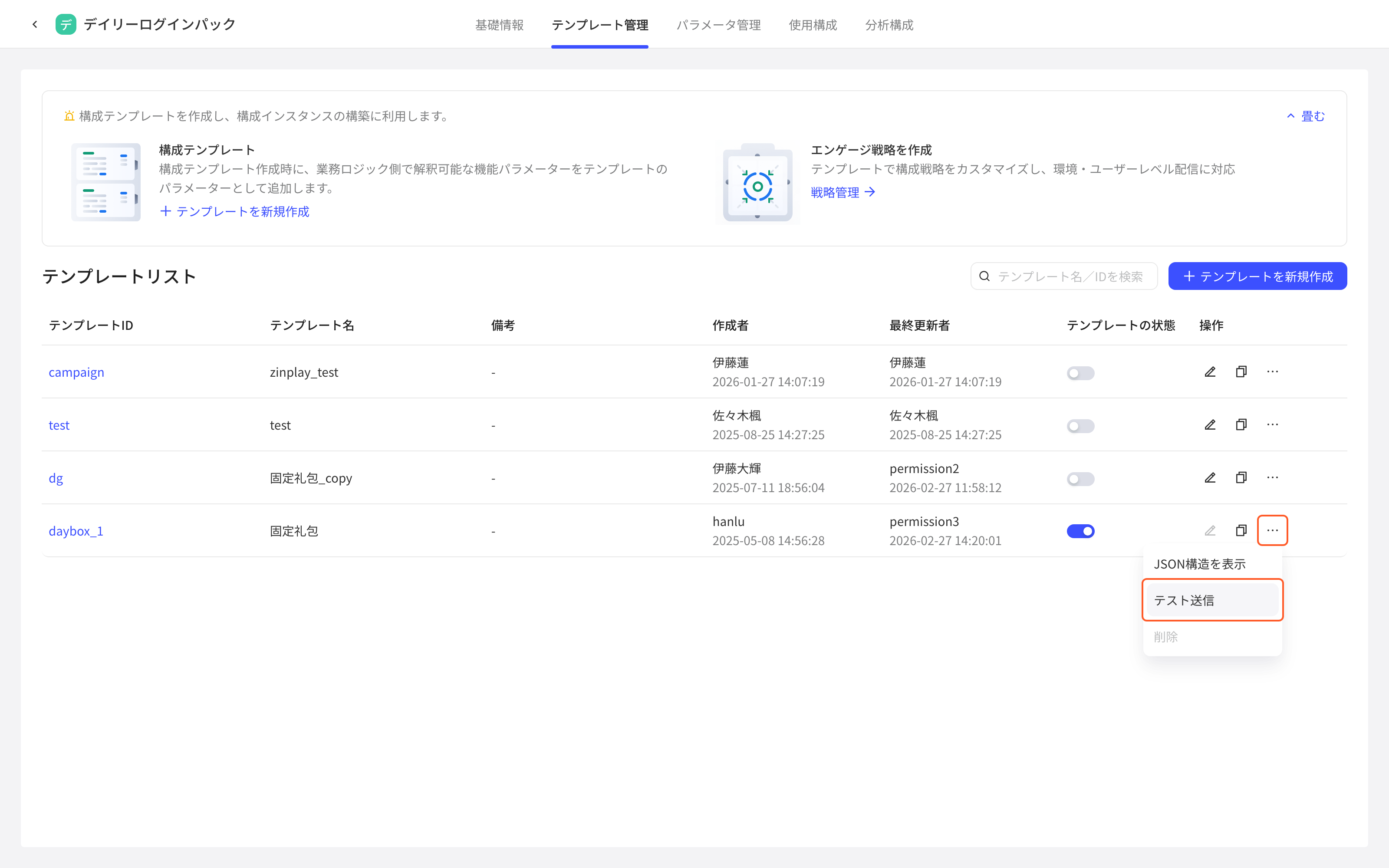1389x868 pixels.
Task: Enable the campaign template status switch
Action: 1080,373
